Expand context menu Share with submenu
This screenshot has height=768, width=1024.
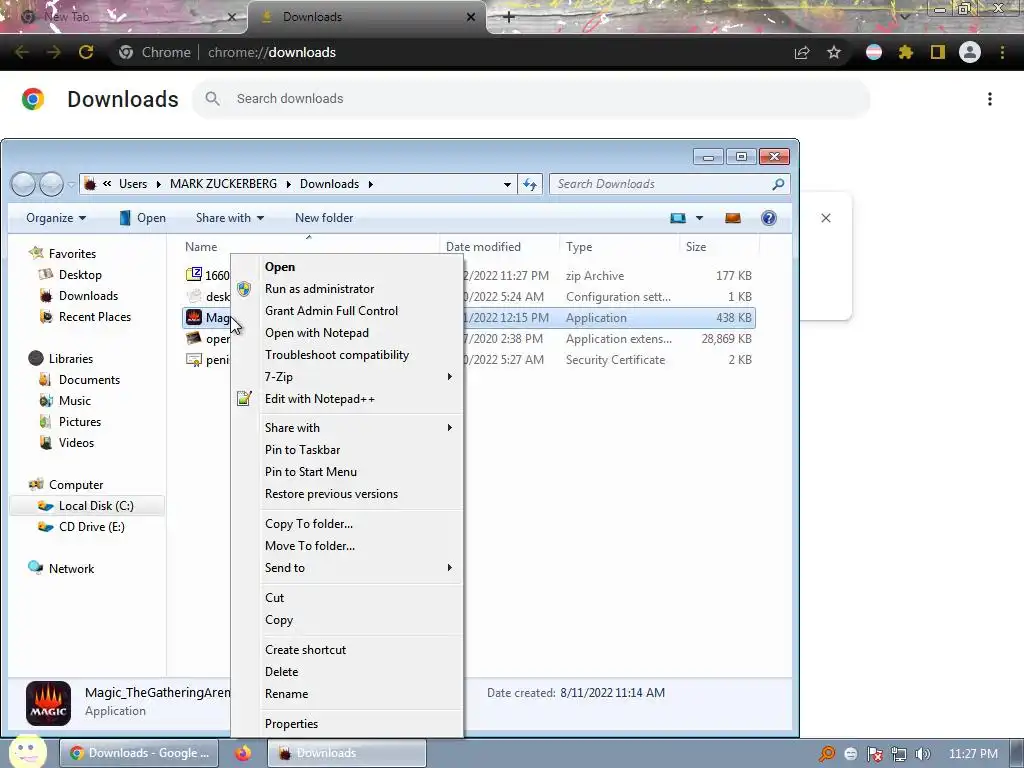[449, 428]
